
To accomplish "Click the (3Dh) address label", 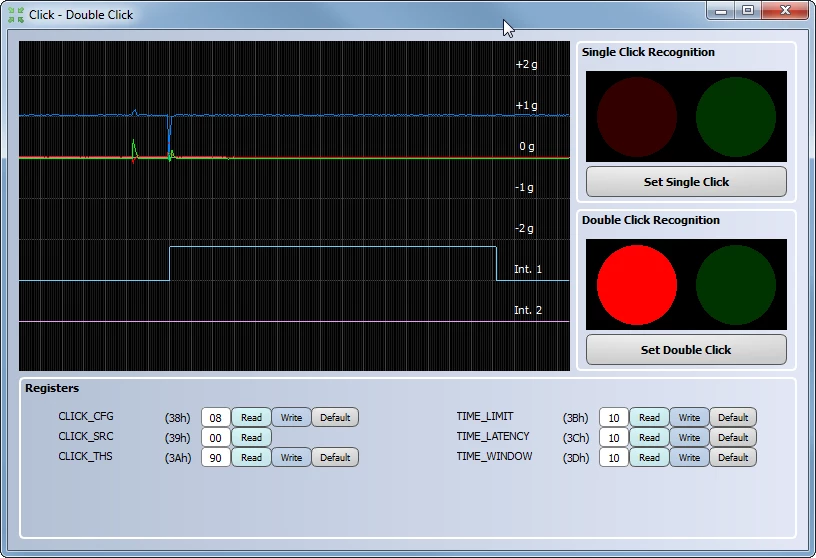I will [x=576, y=458].
